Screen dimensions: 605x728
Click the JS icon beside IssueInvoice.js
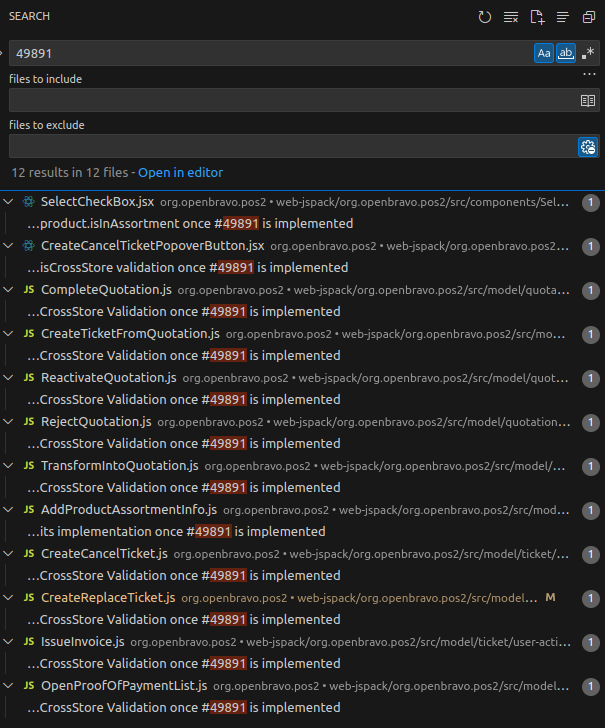point(28,642)
